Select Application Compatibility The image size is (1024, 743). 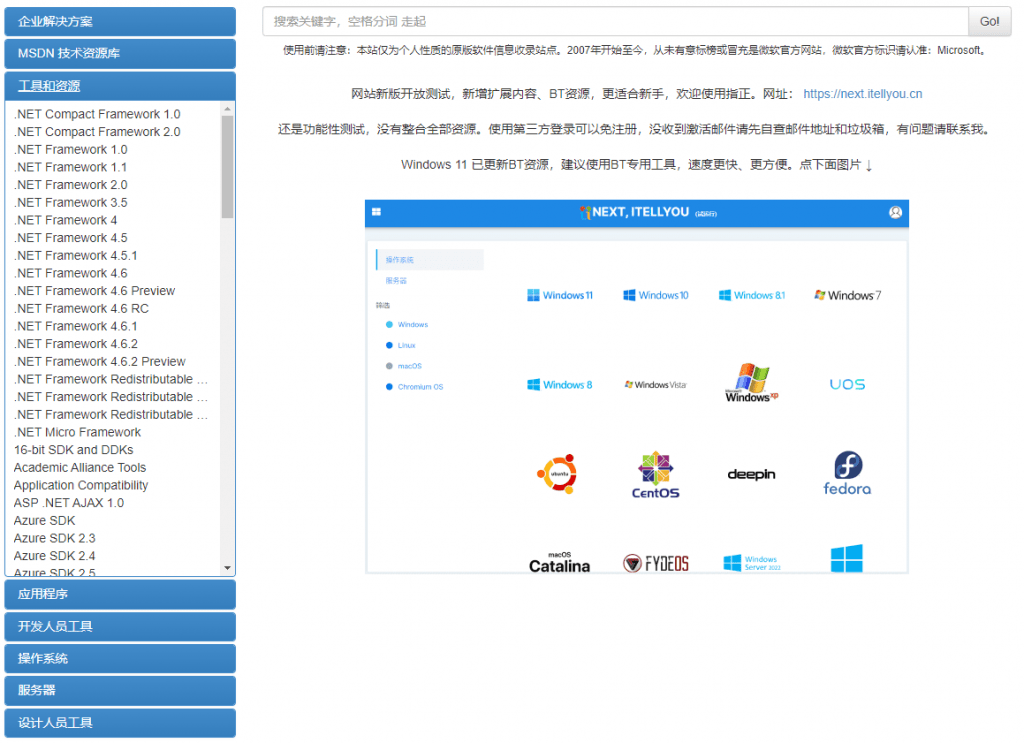[81, 485]
